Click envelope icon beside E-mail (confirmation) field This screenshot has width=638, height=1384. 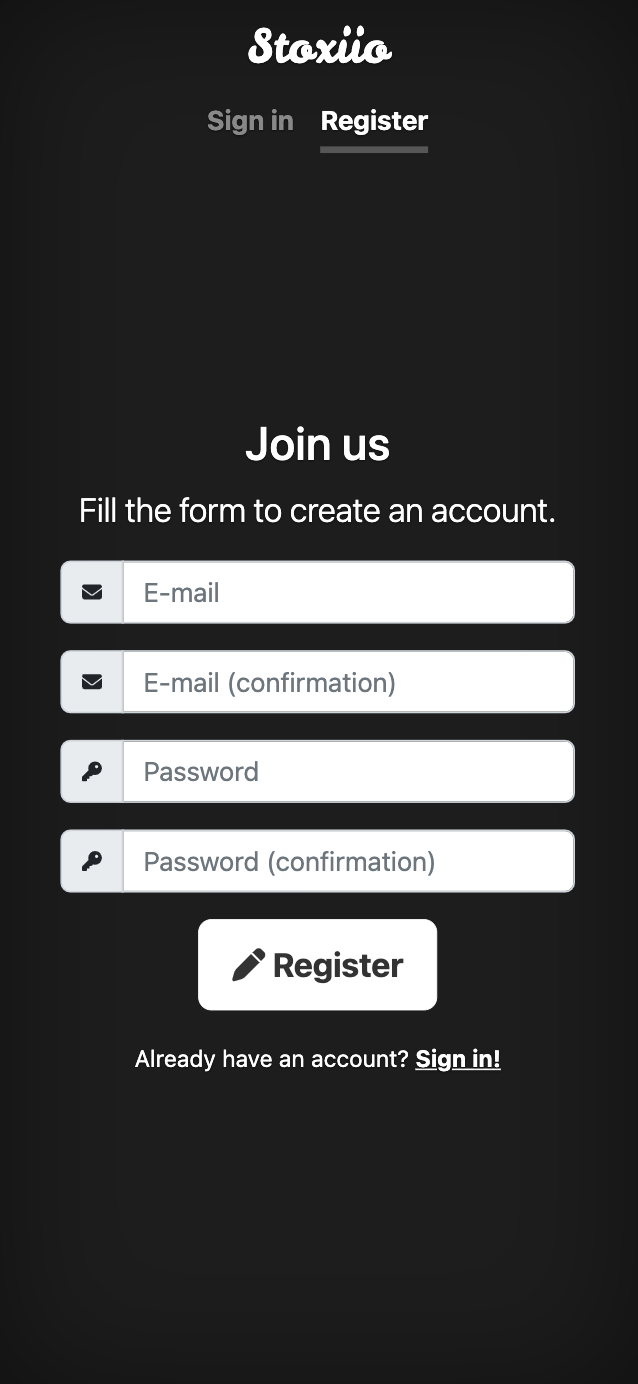[92, 682]
